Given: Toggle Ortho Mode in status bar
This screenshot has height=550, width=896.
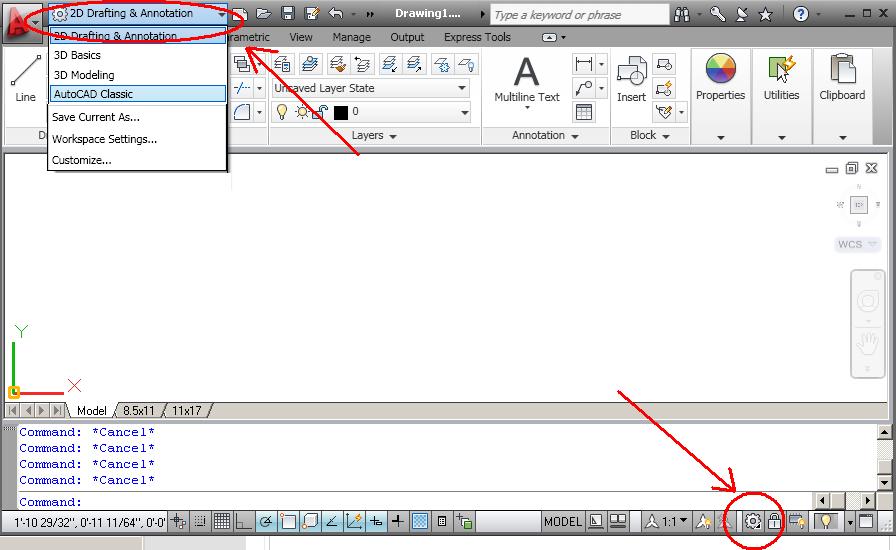Looking at the screenshot, I should point(243,521).
